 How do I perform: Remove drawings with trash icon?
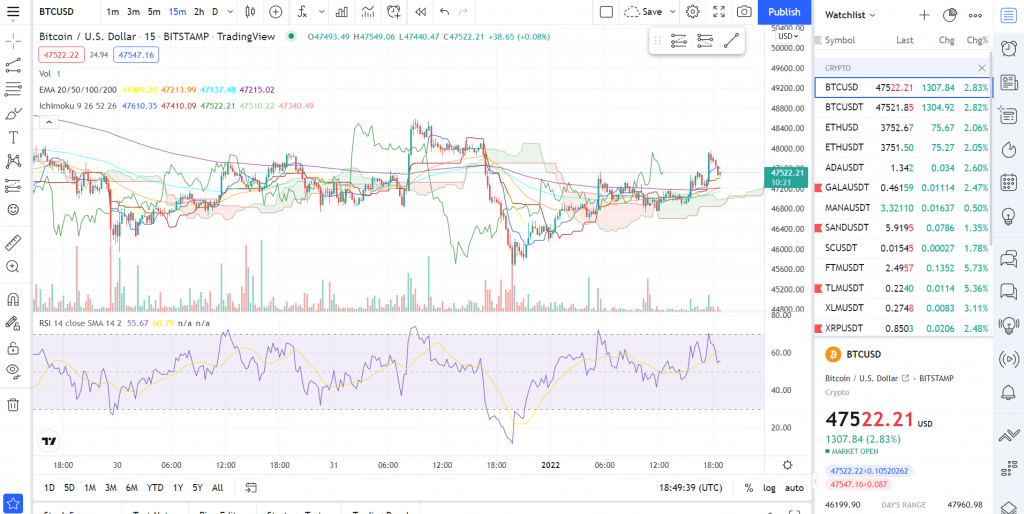13,405
